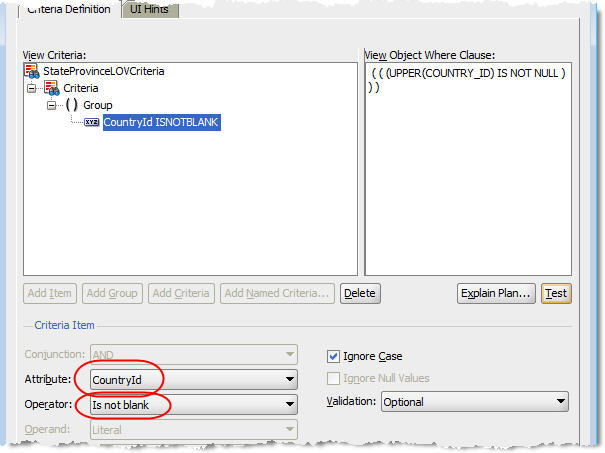Screen dimensions: 605x453
Task: Click the Criteria node icon
Action: tap(51, 88)
